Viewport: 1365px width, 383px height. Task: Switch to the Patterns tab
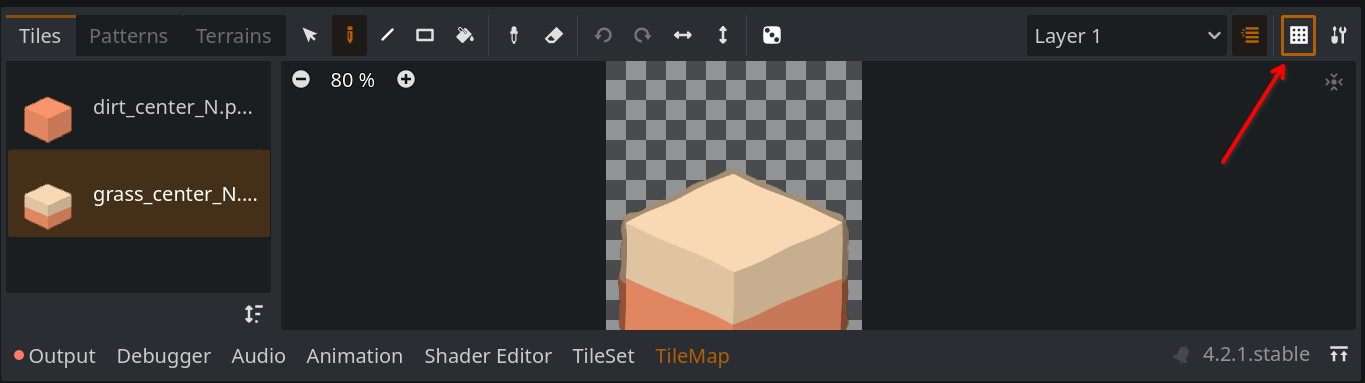click(x=128, y=36)
